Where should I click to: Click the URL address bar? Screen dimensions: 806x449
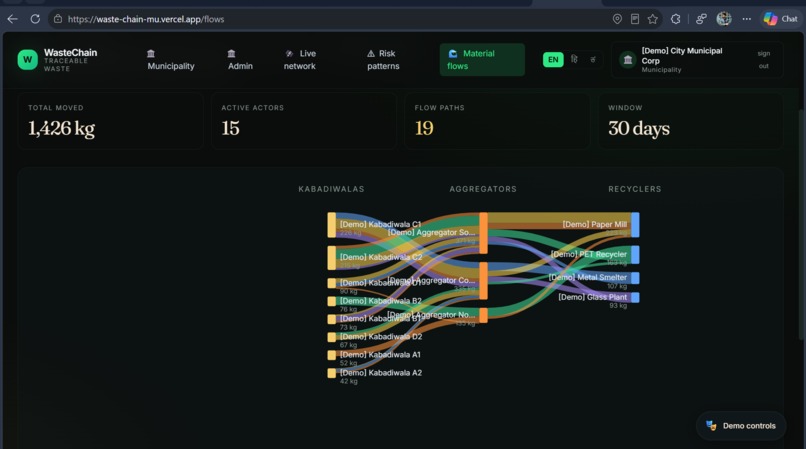point(329,19)
